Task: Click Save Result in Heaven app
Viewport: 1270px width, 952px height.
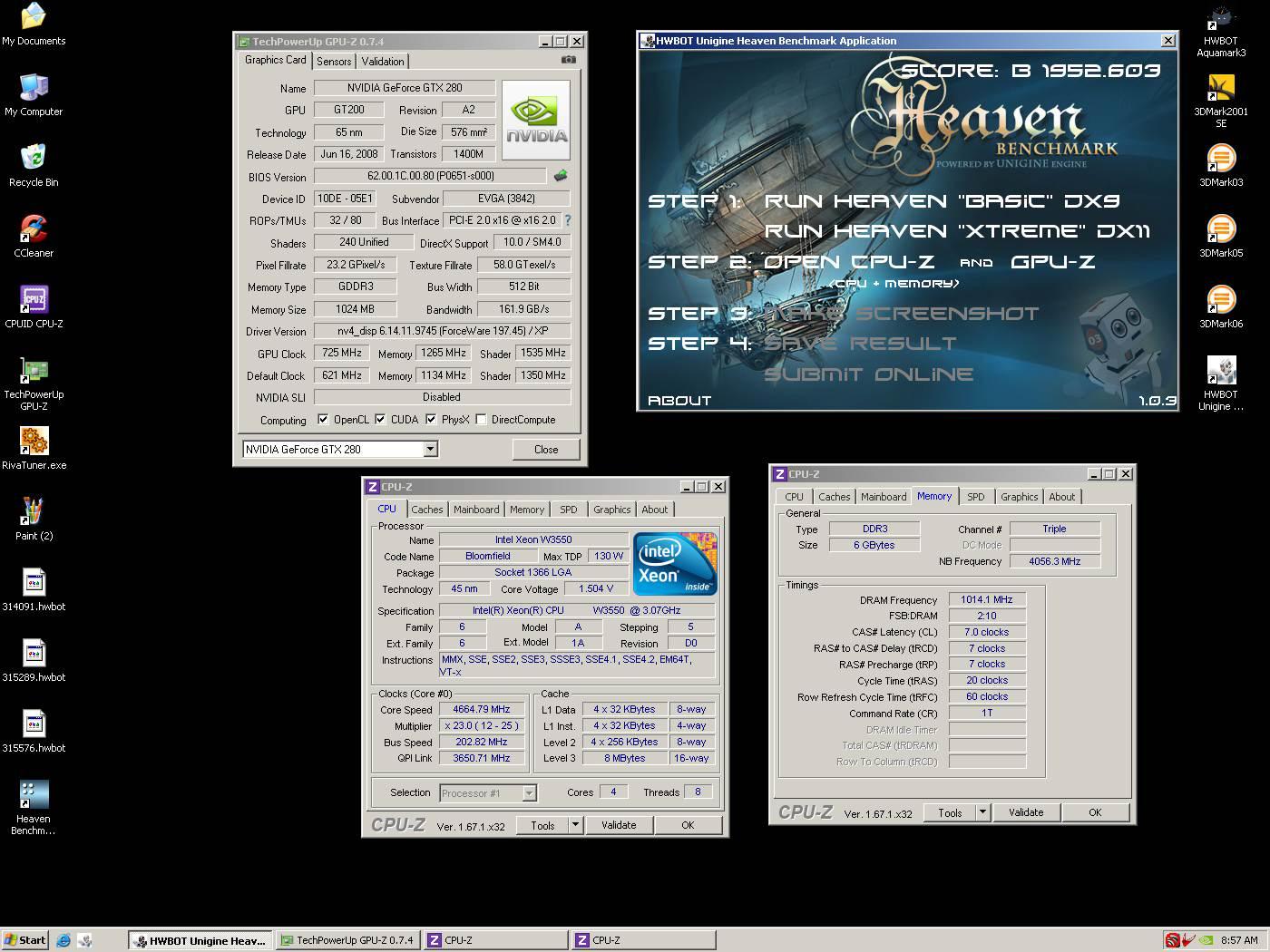Action: tap(860, 344)
